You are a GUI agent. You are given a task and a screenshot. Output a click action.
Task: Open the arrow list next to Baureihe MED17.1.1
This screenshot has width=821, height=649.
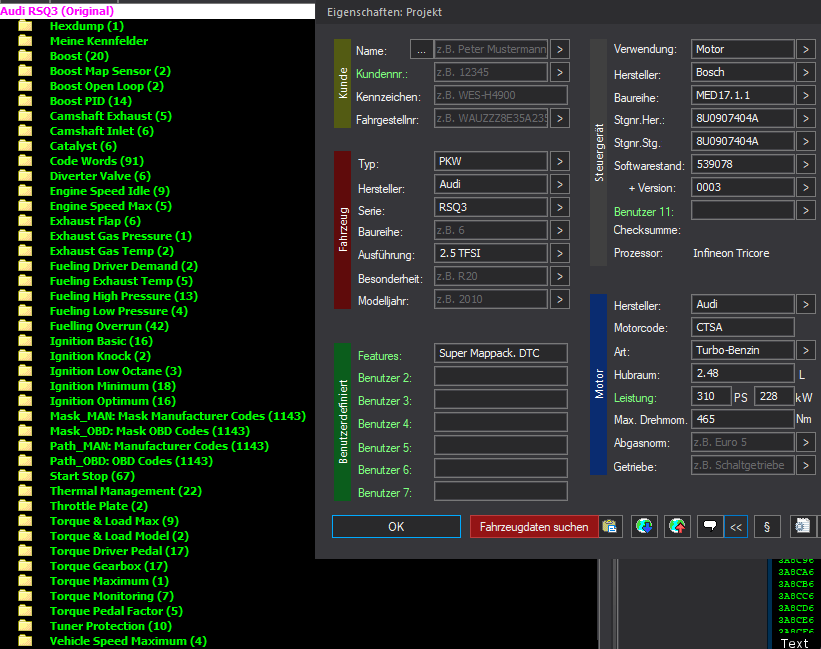[806, 95]
